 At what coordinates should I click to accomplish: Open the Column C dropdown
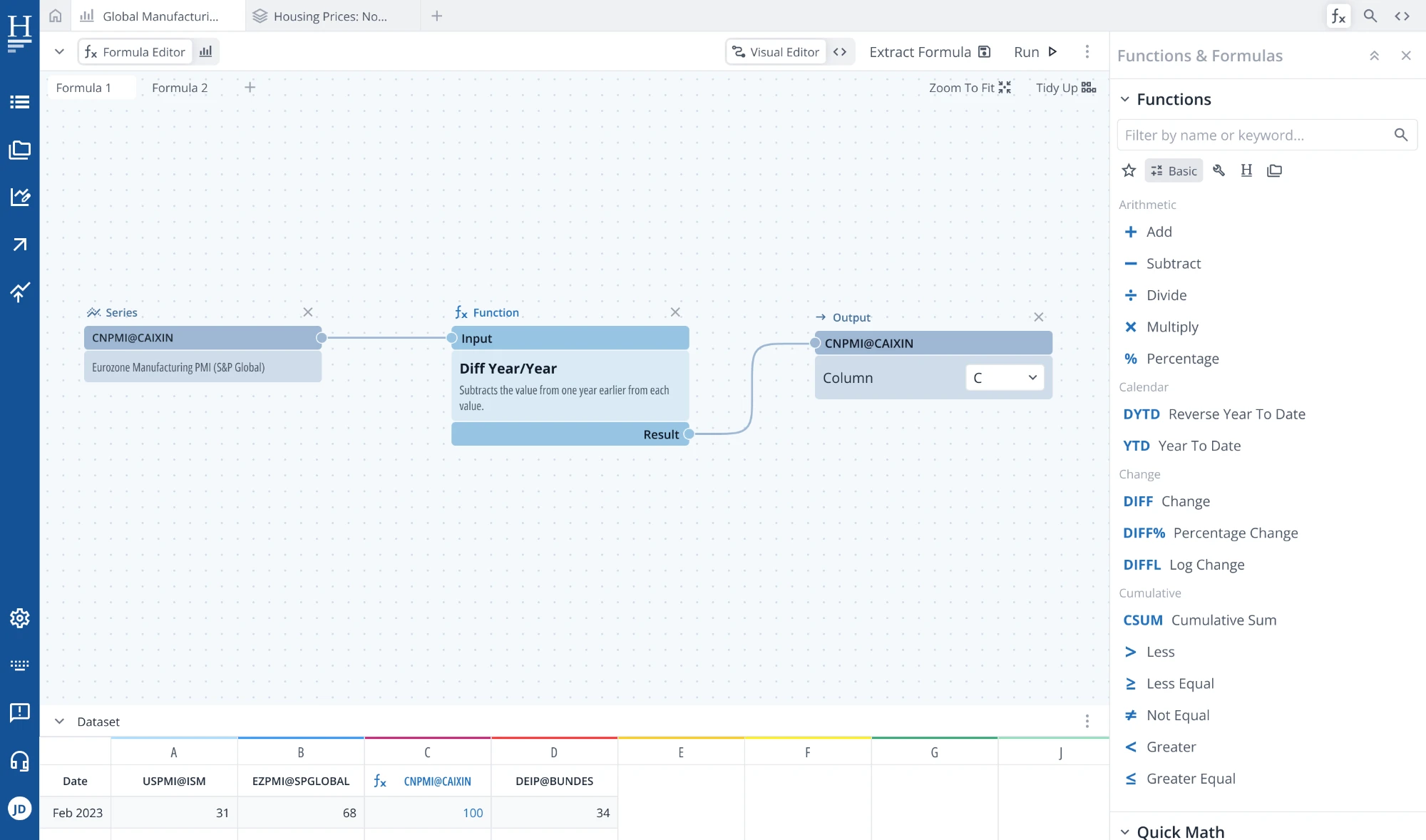pyautogui.click(x=1005, y=377)
